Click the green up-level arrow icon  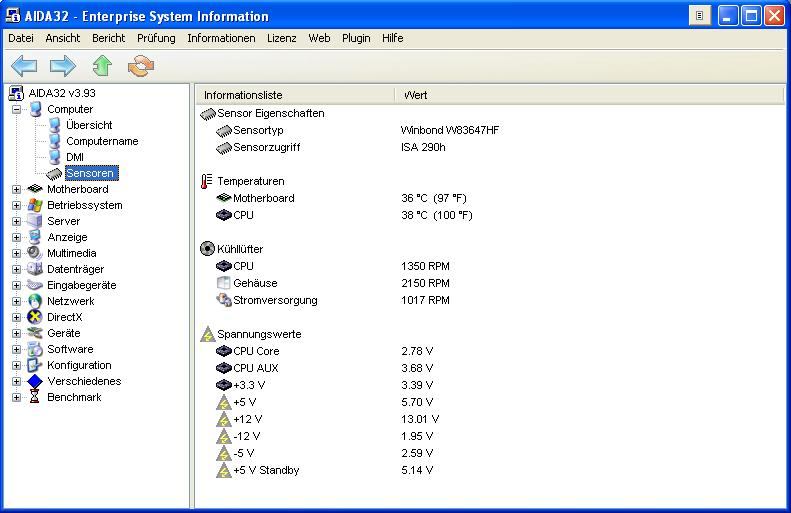102,66
